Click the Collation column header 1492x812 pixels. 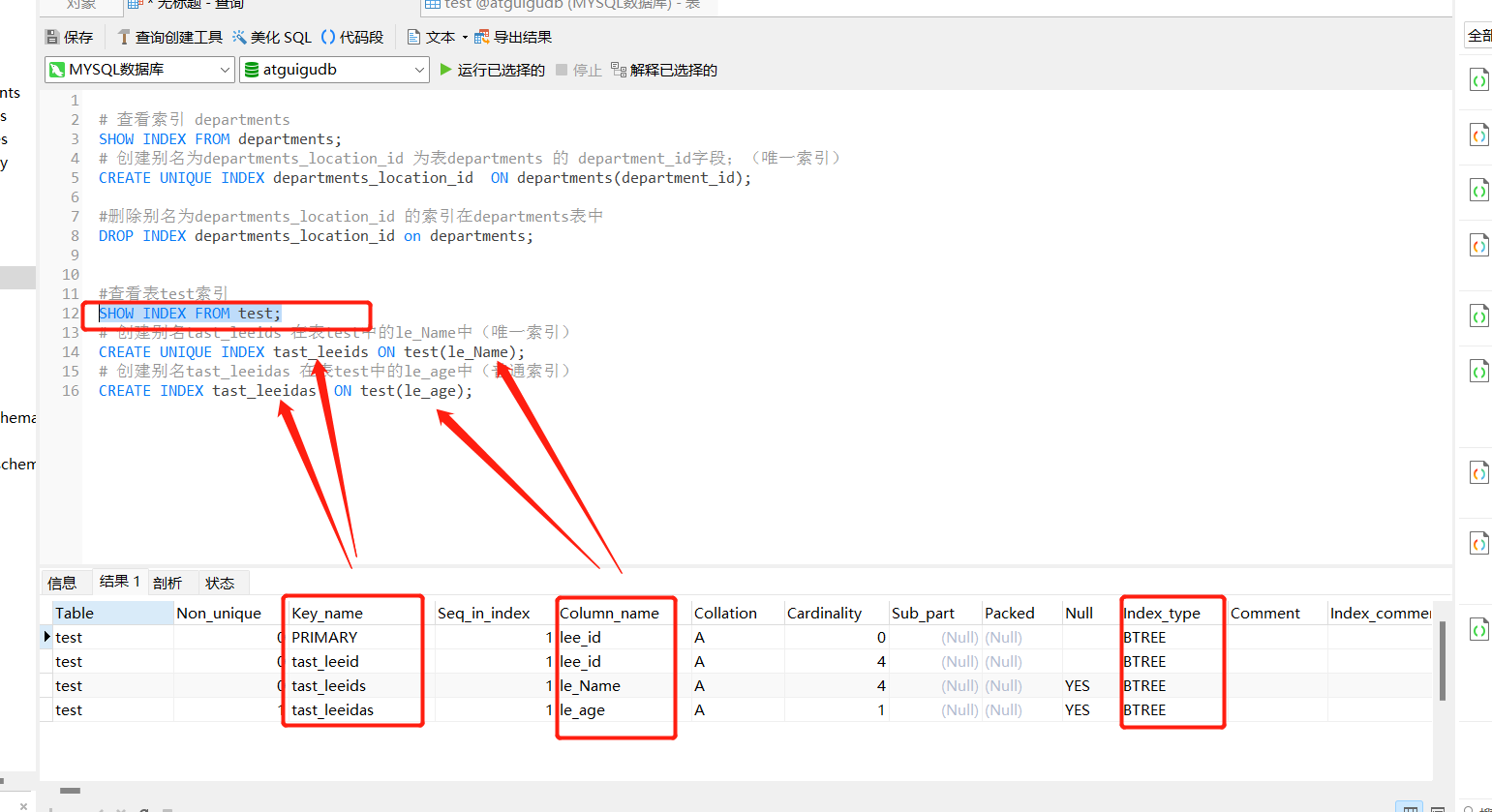pyautogui.click(x=737, y=613)
